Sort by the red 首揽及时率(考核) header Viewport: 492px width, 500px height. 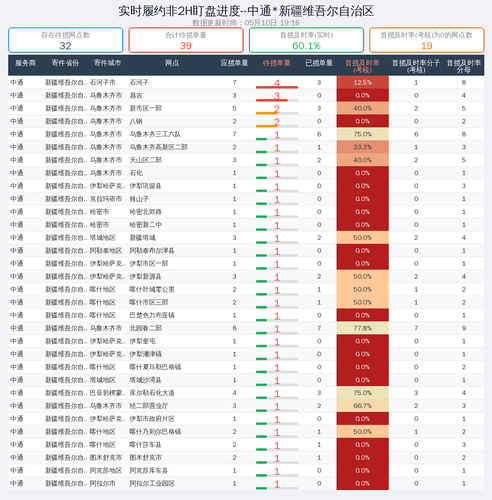362,66
